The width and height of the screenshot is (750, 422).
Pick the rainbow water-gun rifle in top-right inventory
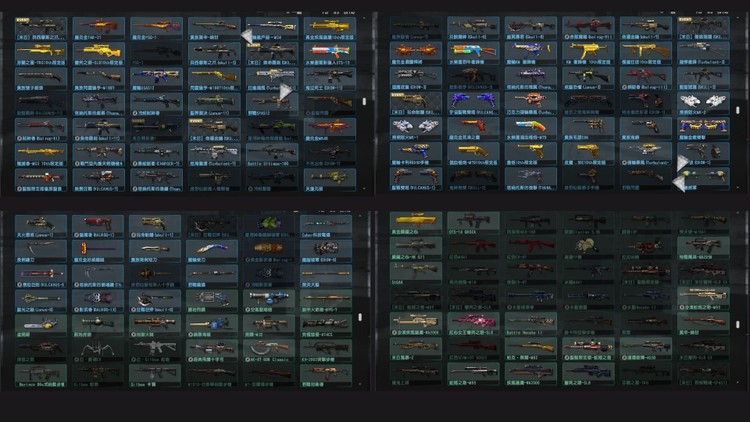473,54
